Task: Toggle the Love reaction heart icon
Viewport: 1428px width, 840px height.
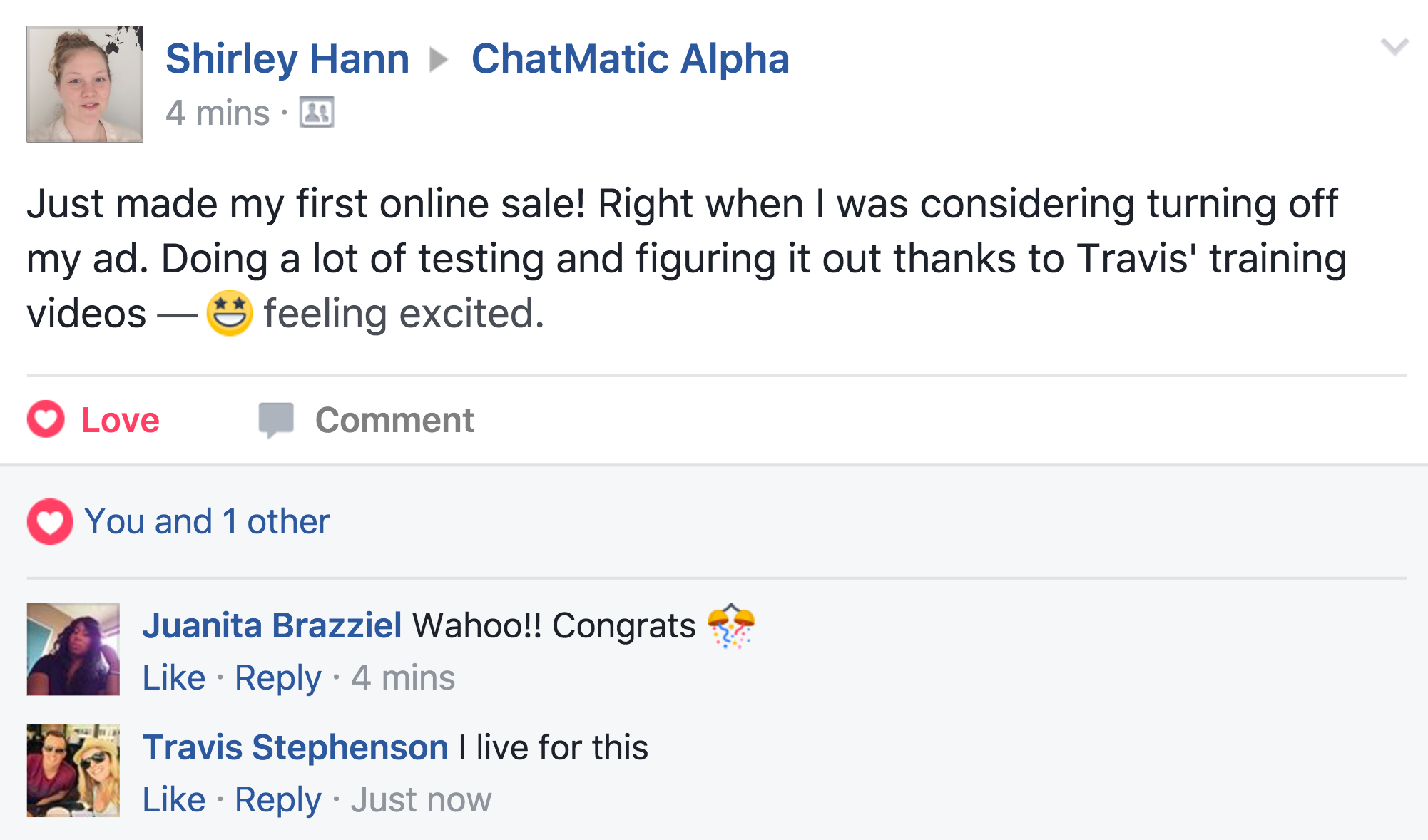Action: click(x=46, y=419)
